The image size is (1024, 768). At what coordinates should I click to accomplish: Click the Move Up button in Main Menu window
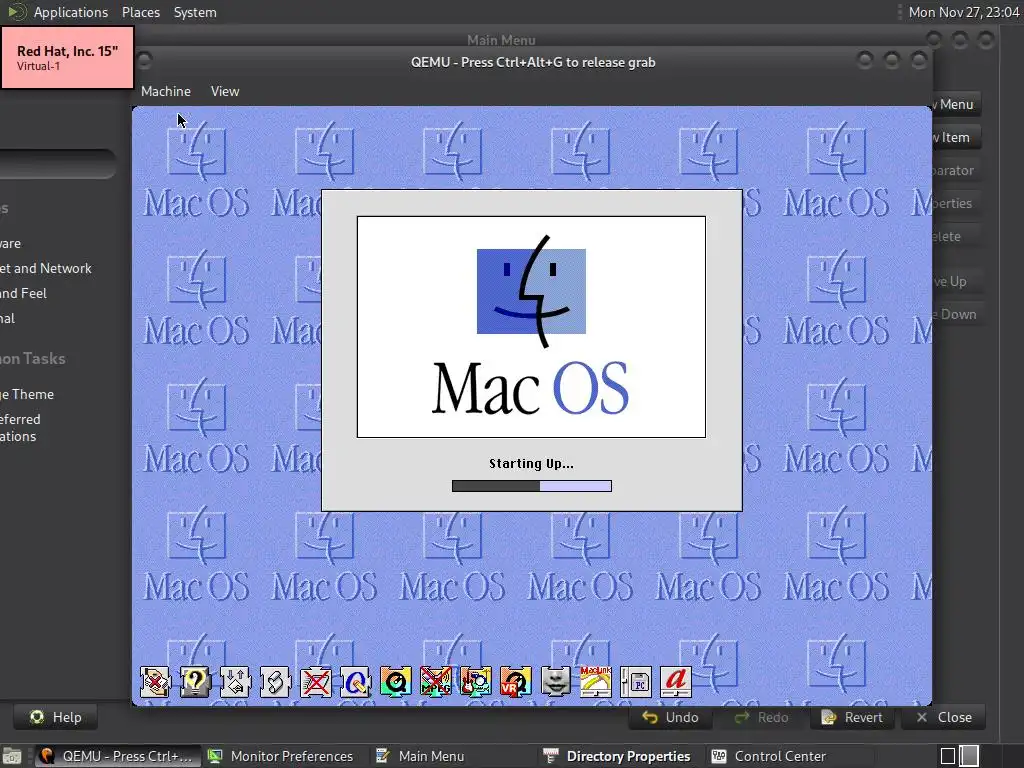(x=957, y=281)
